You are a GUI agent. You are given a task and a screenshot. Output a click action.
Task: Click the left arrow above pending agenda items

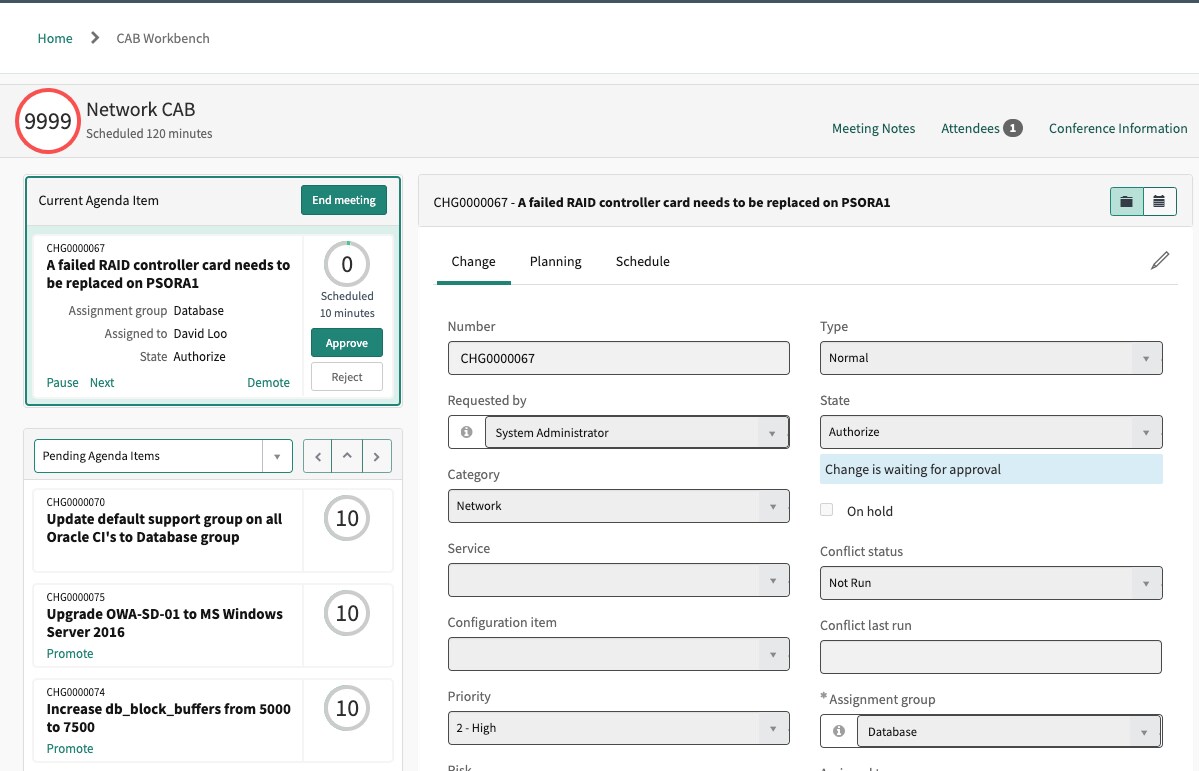[x=316, y=456]
